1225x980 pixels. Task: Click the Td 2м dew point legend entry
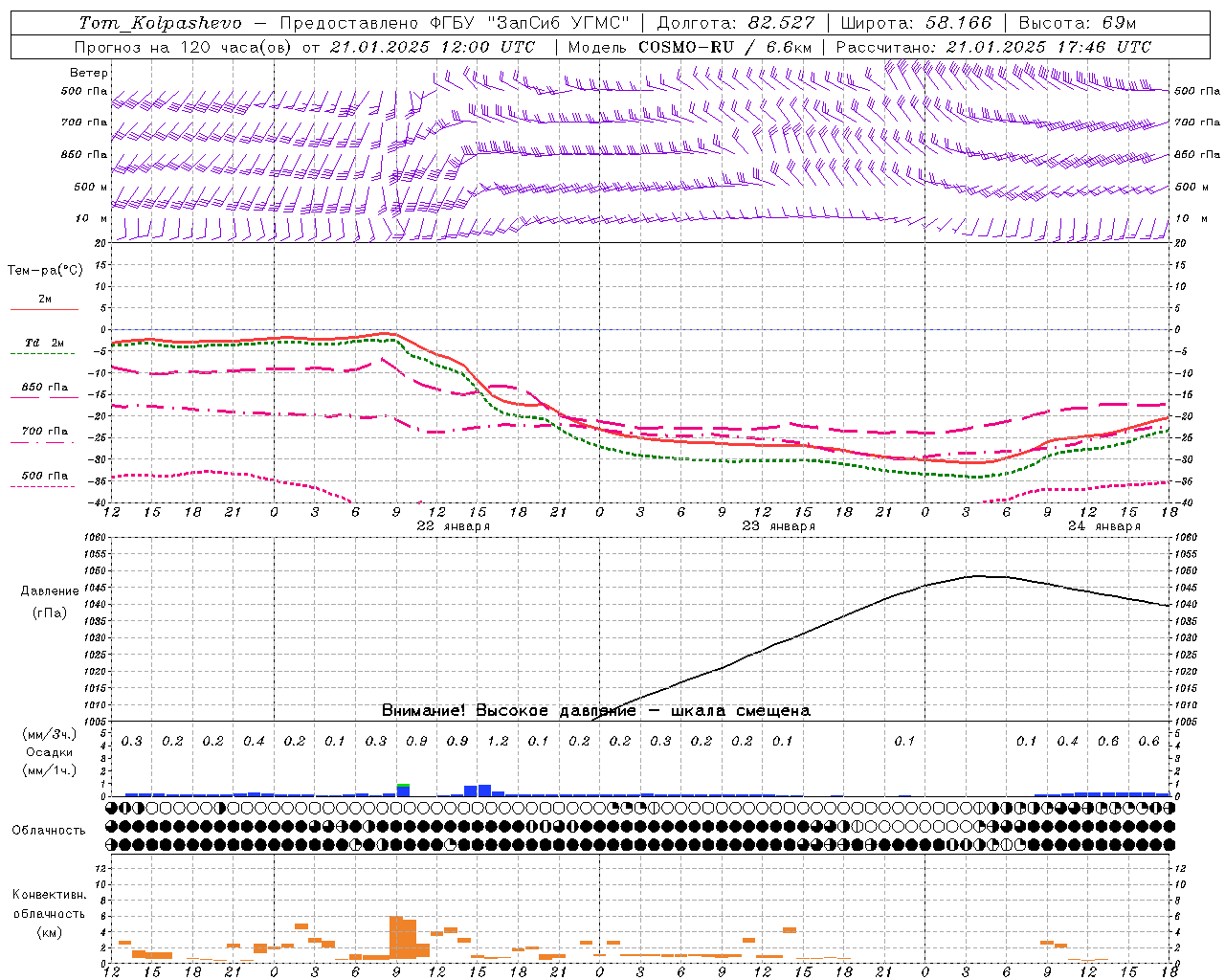click(45, 343)
